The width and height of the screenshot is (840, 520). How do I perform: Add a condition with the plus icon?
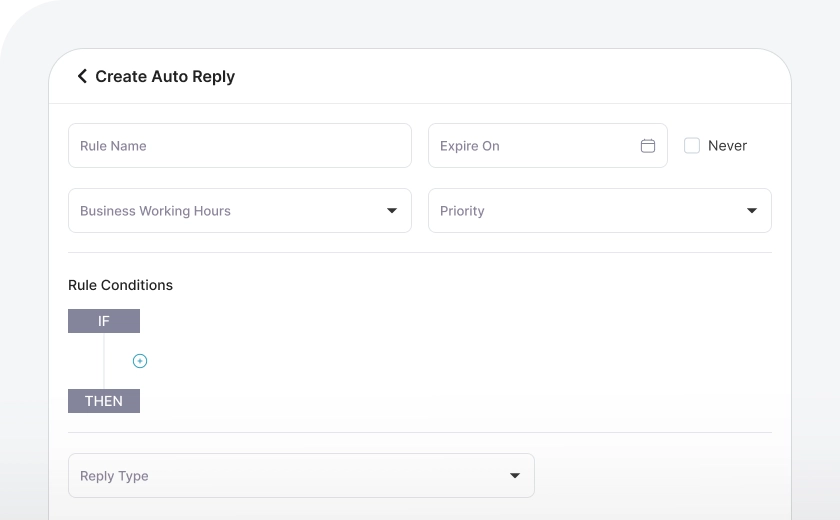[x=140, y=361]
